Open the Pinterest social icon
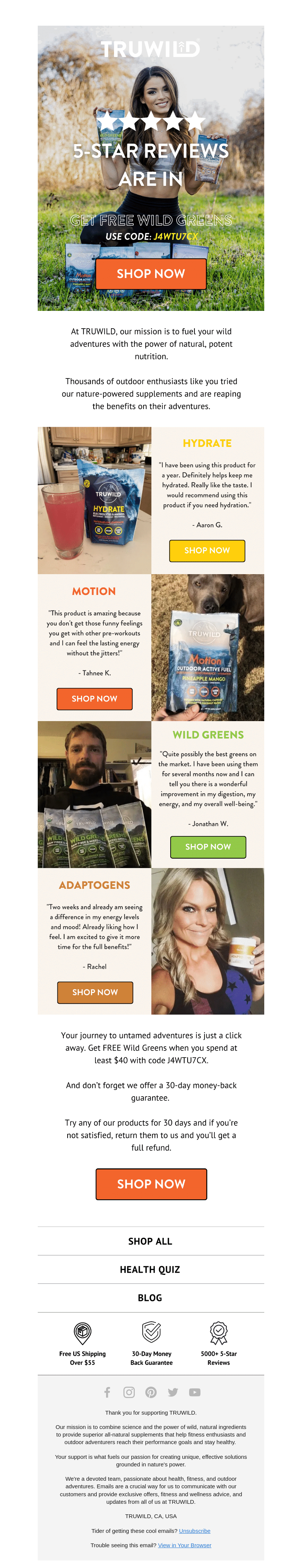This screenshot has width=302, height=1568. coord(151,1392)
